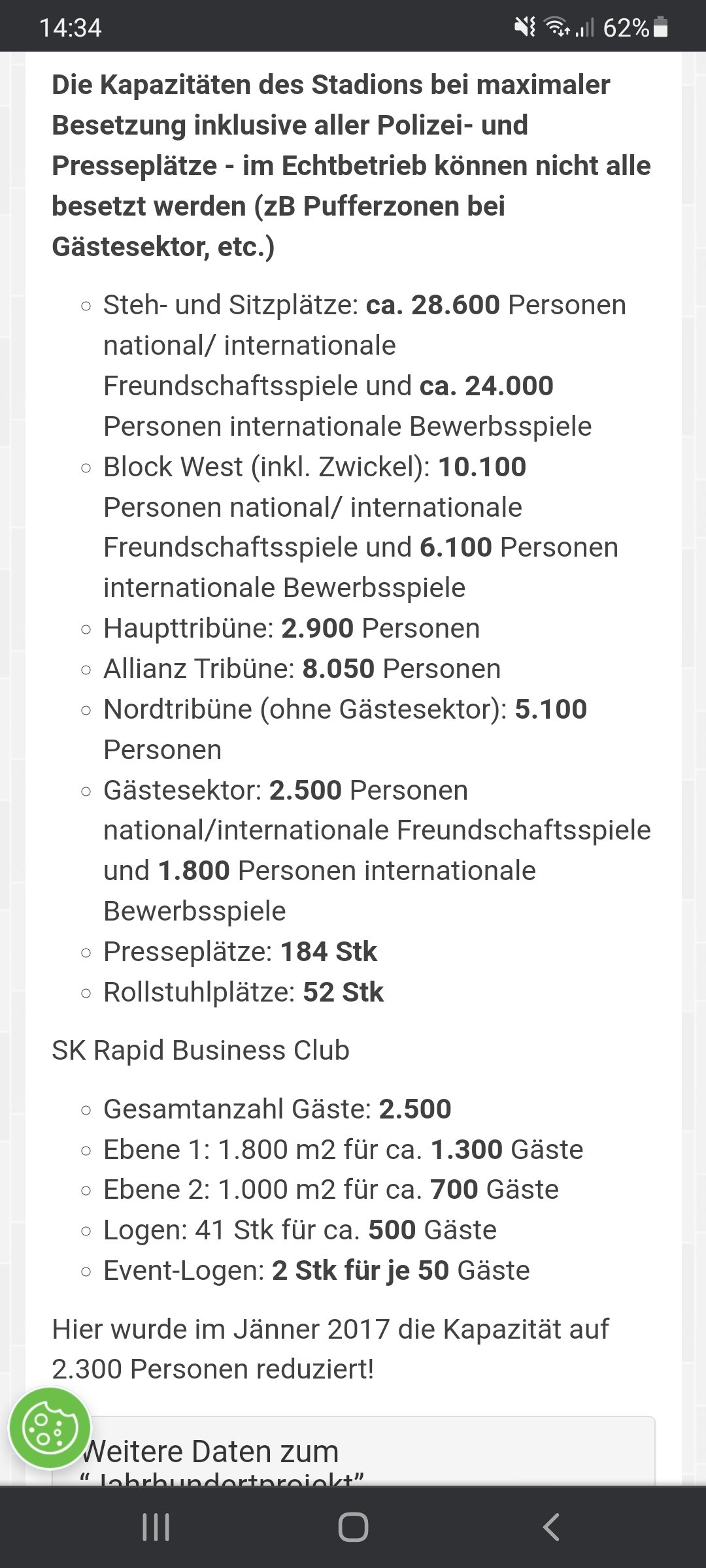The width and height of the screenshot is (706, 1568).
Task: Tap the Wi-Fi status icon
Action: (x=557, y=27)
